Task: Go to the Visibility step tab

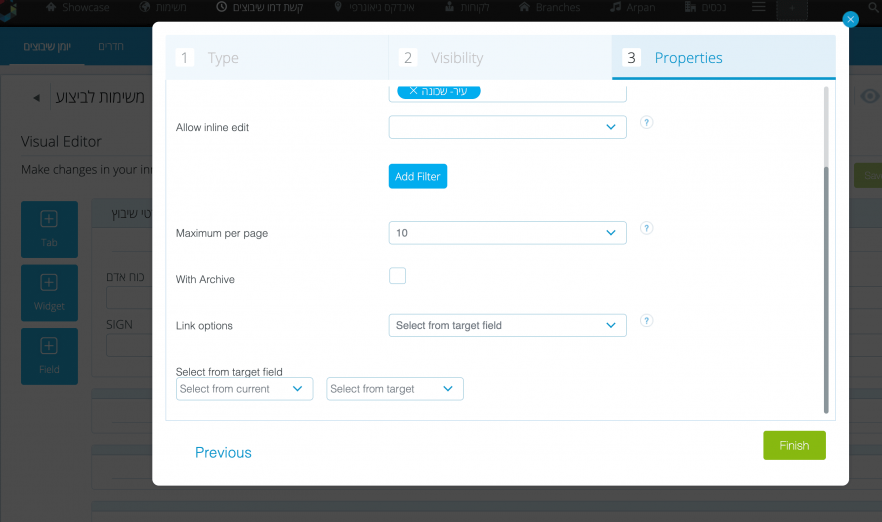Action: coord(500,57)
